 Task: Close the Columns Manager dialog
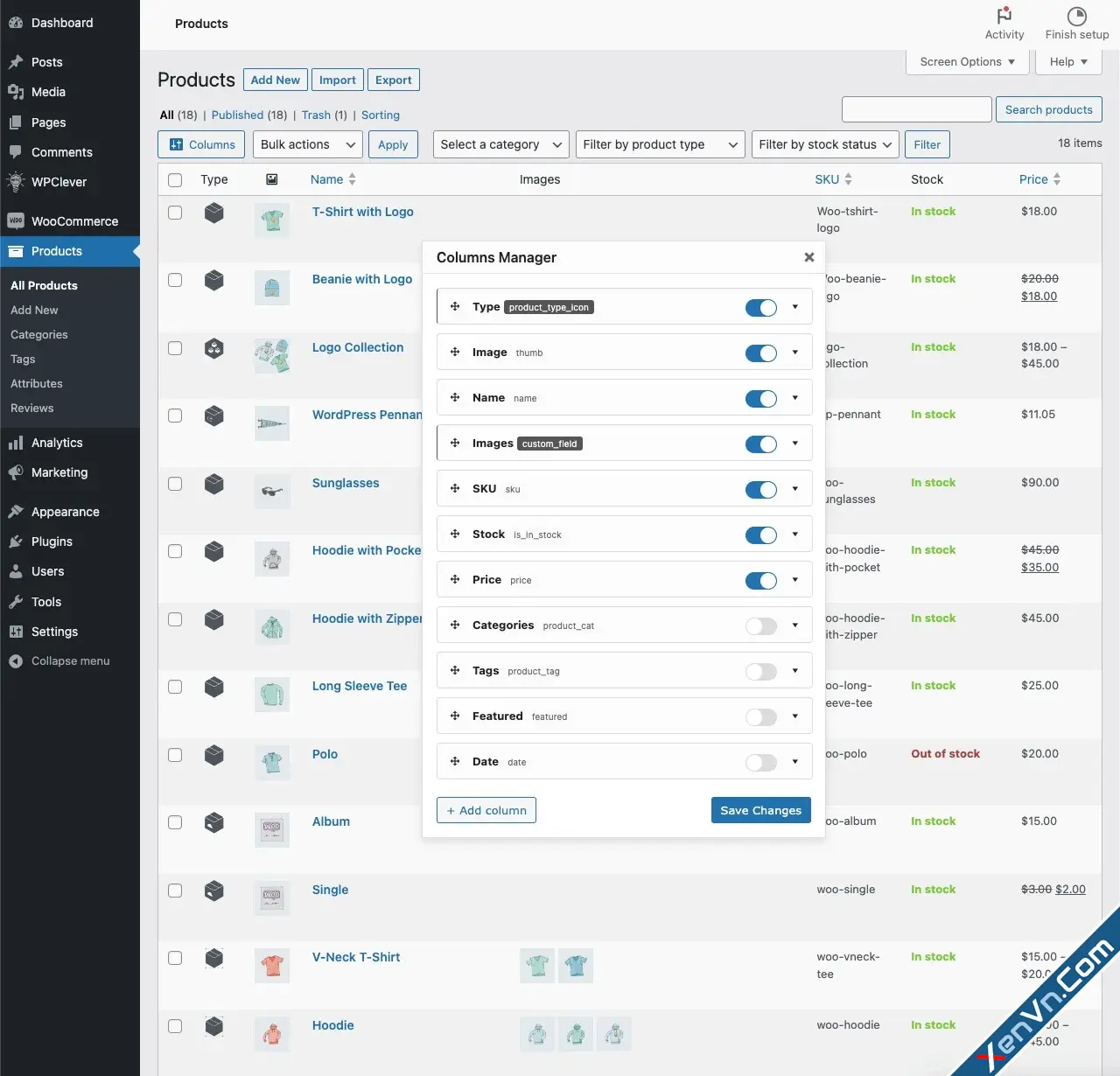[x=809, y=257]
